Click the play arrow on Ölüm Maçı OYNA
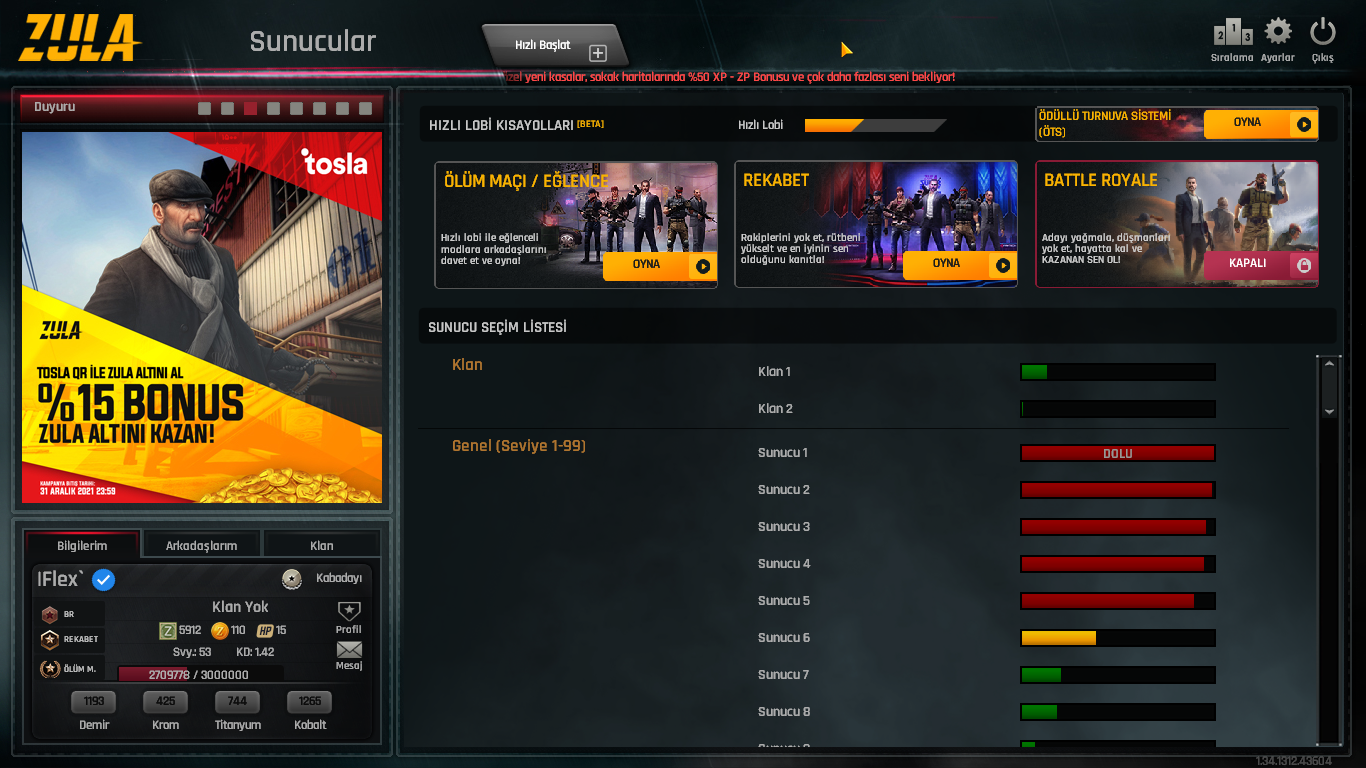 pyautogui.click(x=703, y=266)
